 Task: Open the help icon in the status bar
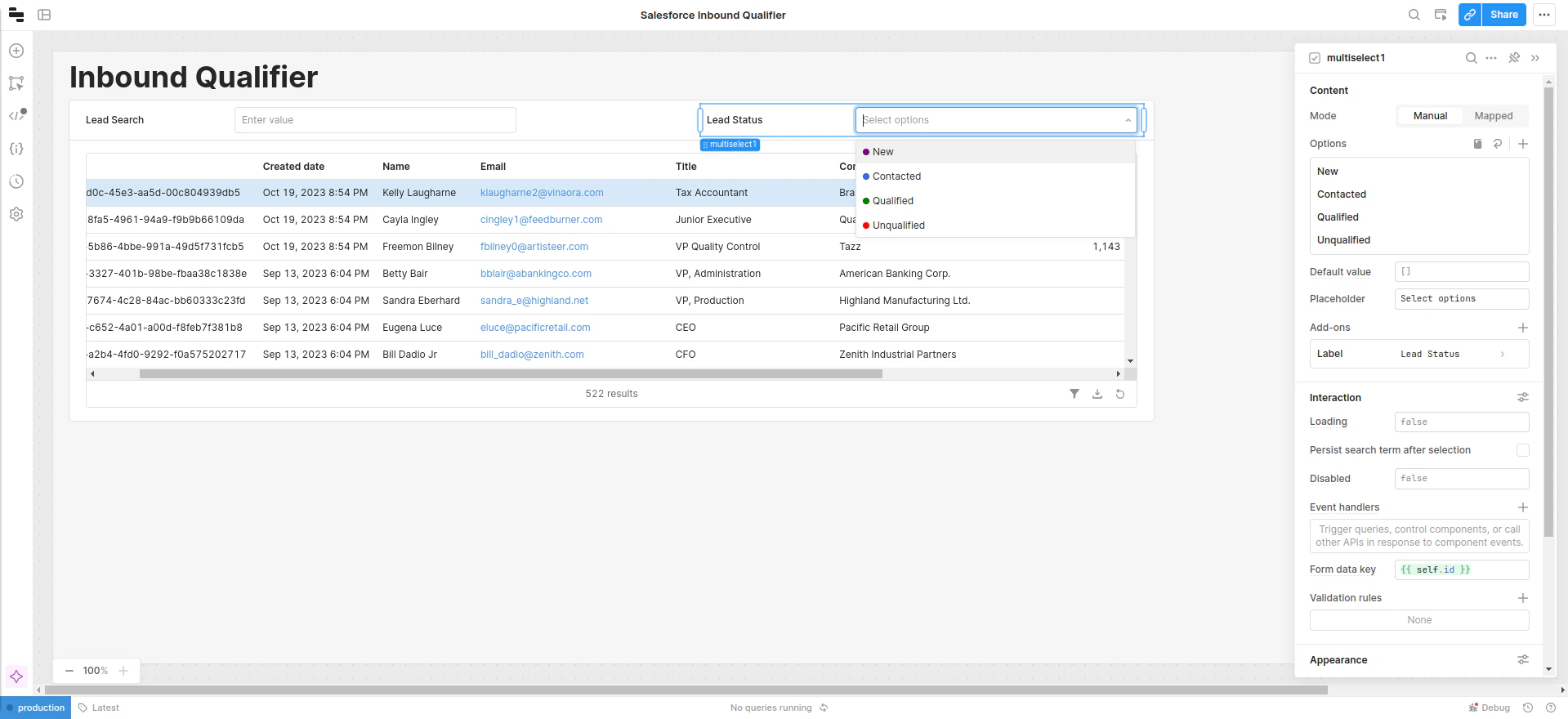[1551, 708]
